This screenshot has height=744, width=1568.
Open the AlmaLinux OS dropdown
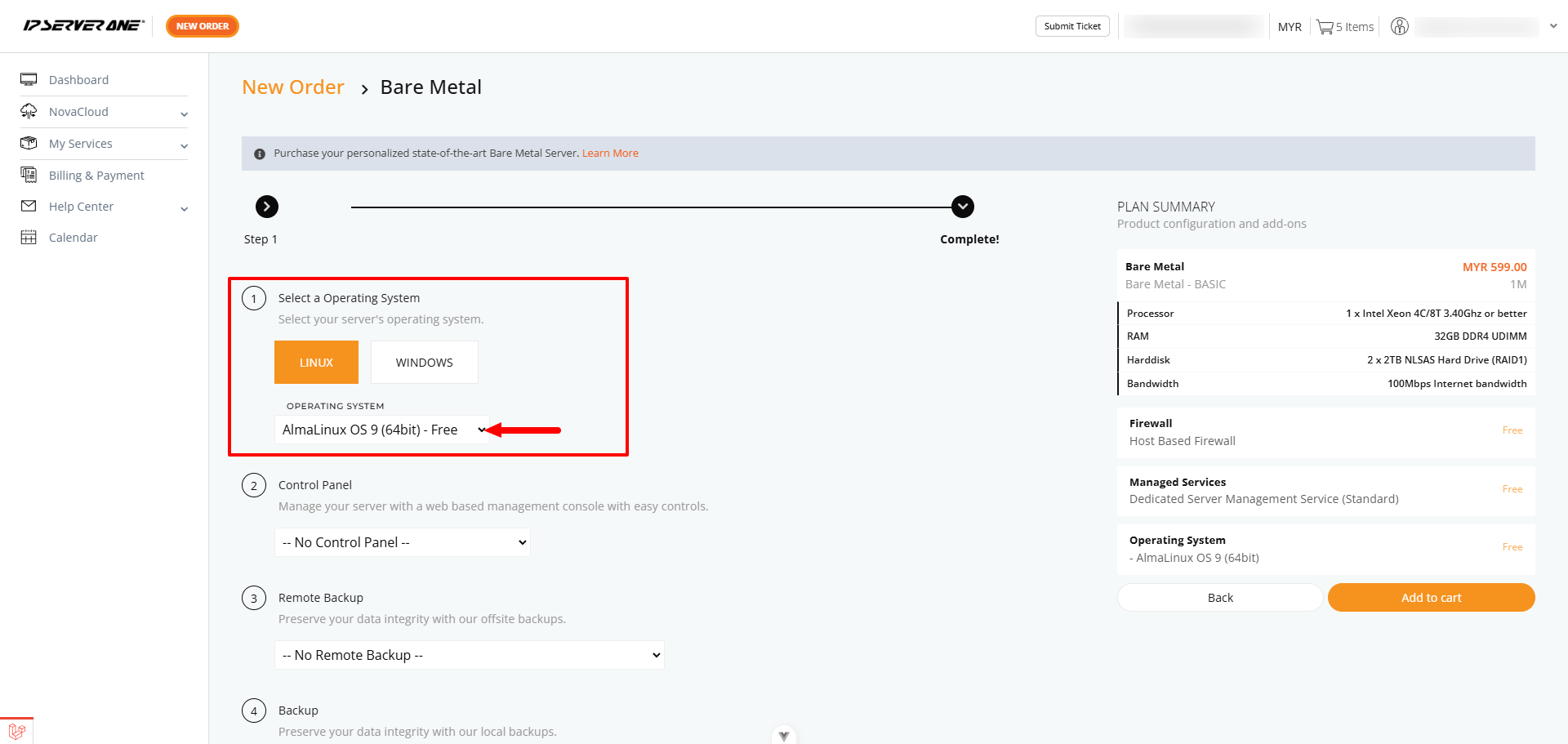(x=382, y=430)
